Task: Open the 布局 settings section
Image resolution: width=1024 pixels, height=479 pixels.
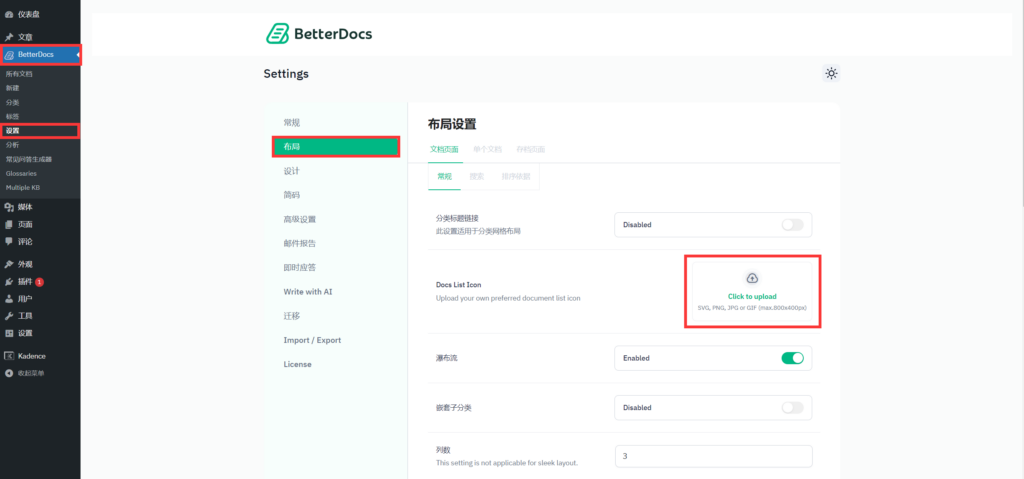Action: [x=336, y=147]
